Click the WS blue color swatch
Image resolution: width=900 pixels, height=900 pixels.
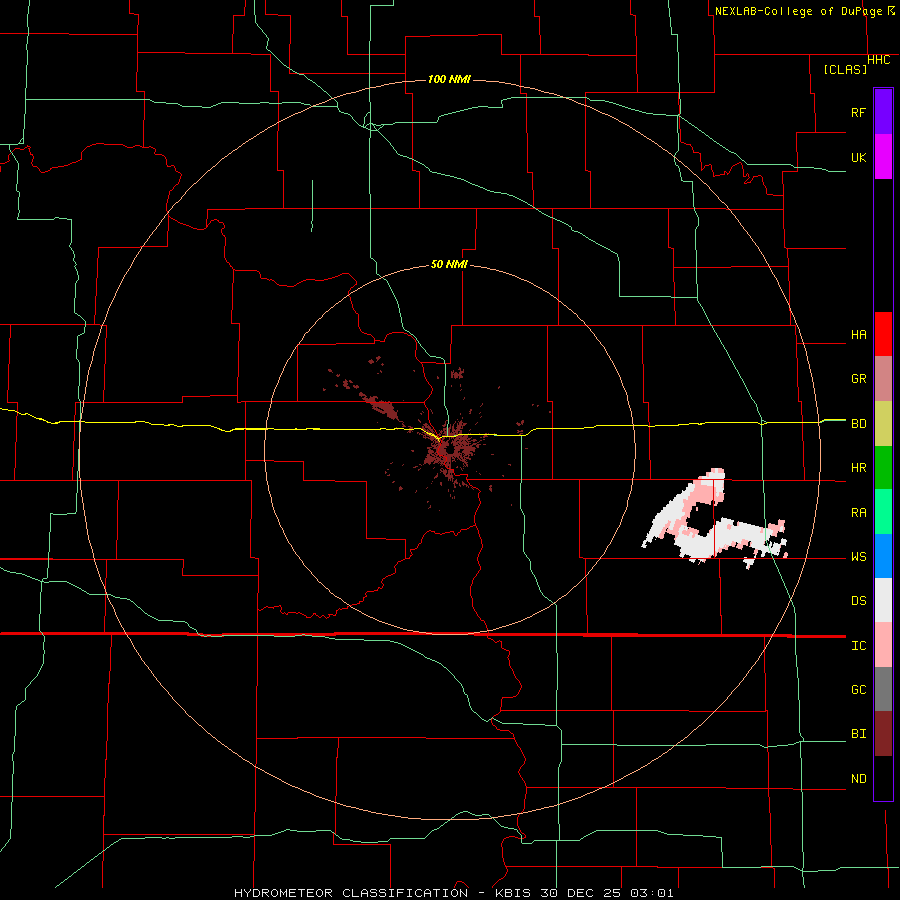pos(883,556)
